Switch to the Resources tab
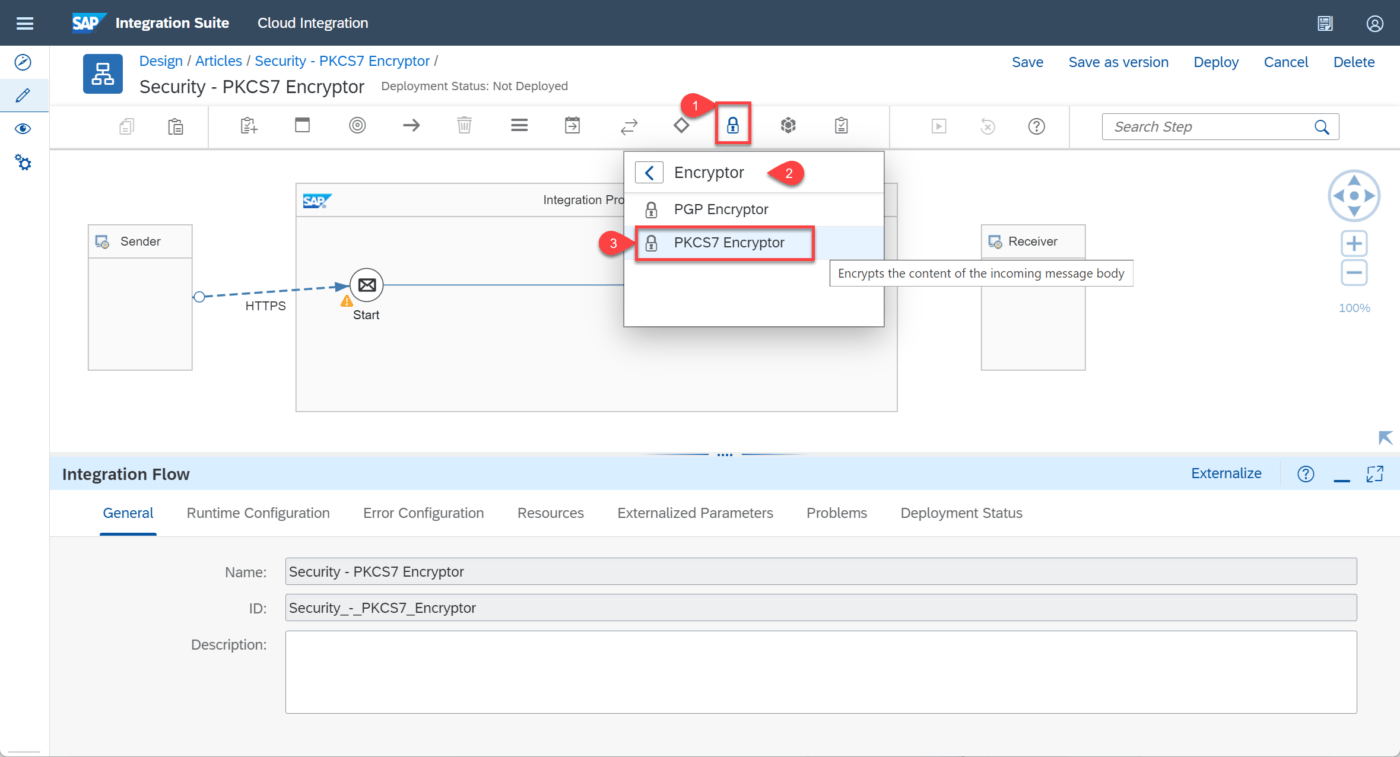 (x=550, y=513)
